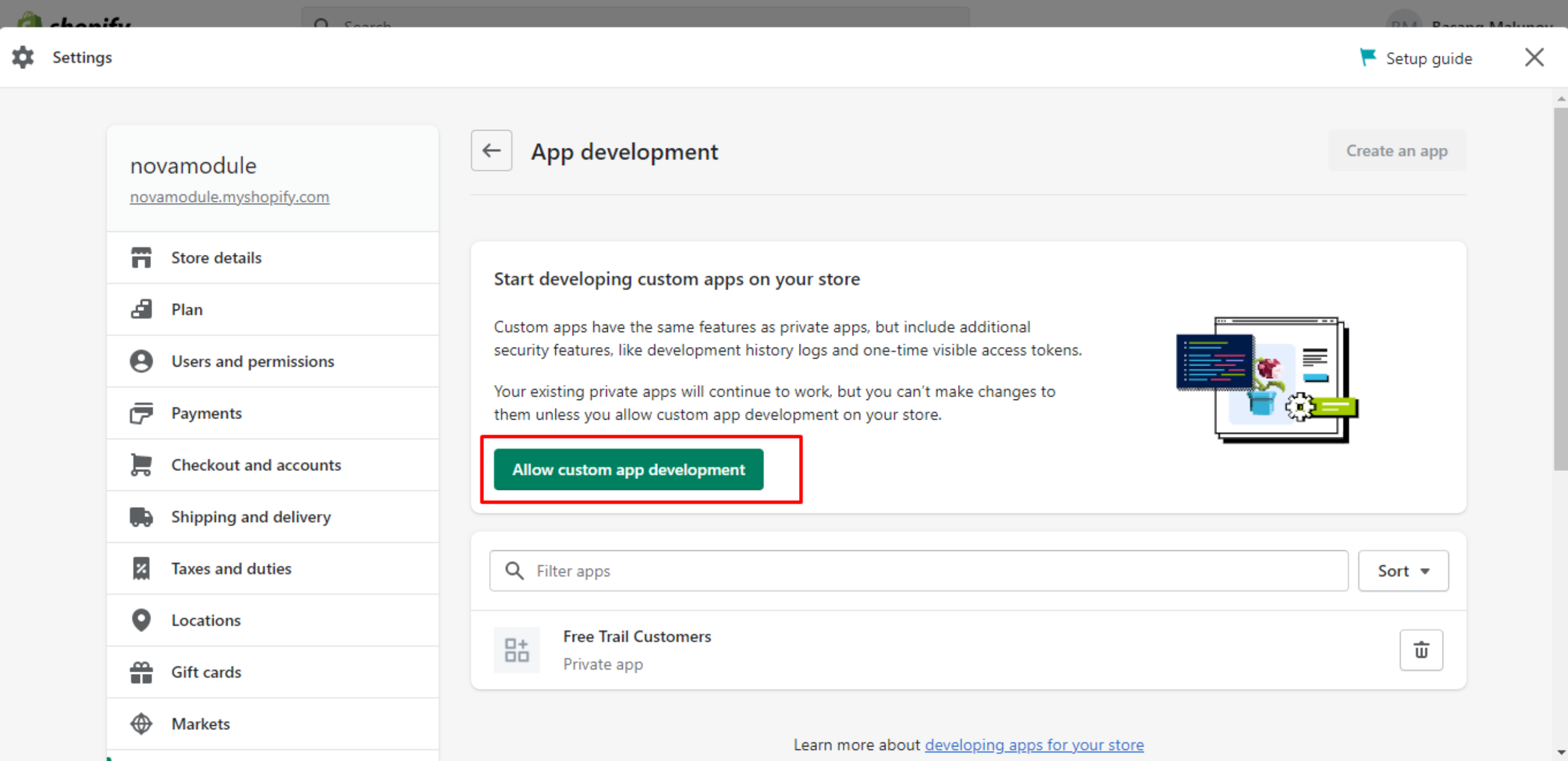Screen dimensions: 1568x761
Task: Select the Free Trail Customers app name
Action: (637, 636)
